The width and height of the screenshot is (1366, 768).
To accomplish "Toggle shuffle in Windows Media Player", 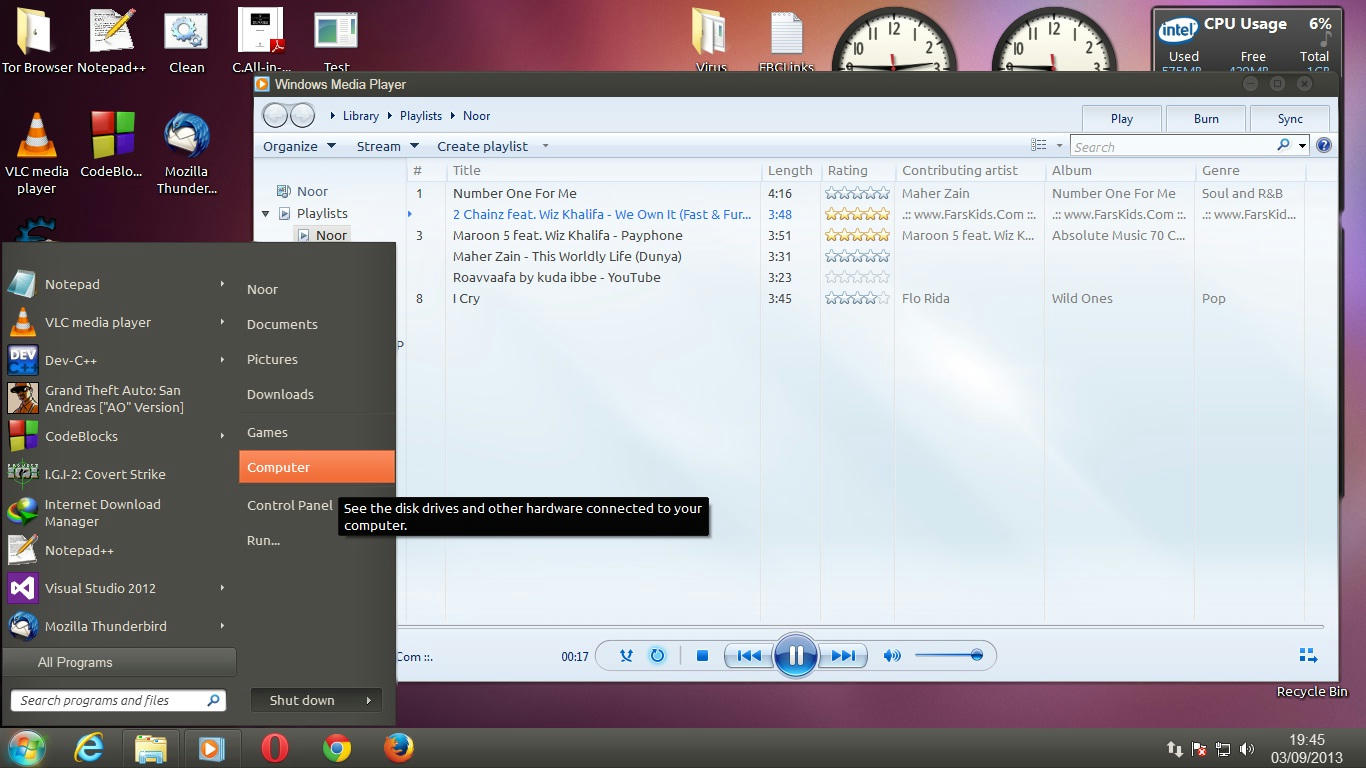I will pos(626,656).
